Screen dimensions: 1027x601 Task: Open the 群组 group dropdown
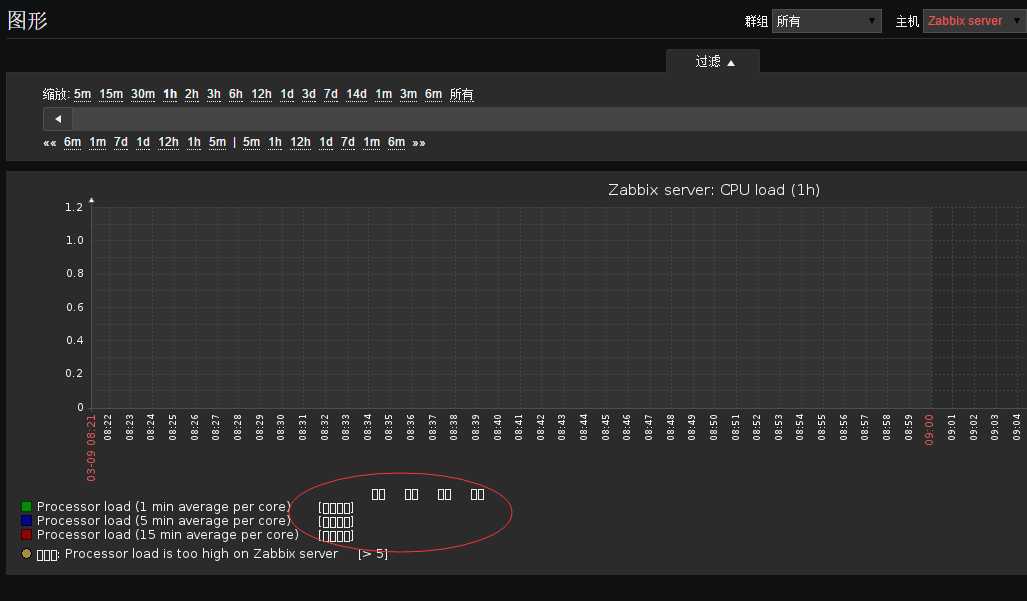(x=827, y=21)
